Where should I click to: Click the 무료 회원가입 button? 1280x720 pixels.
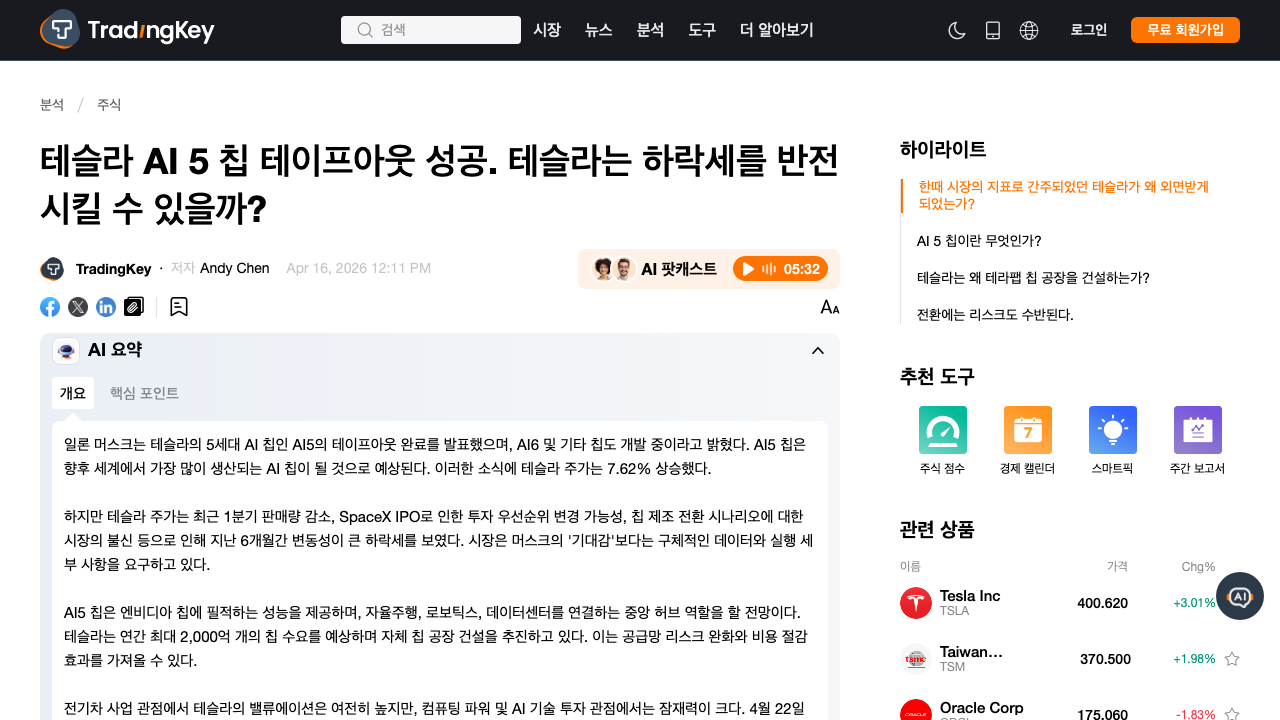(x=1185, y=30)
